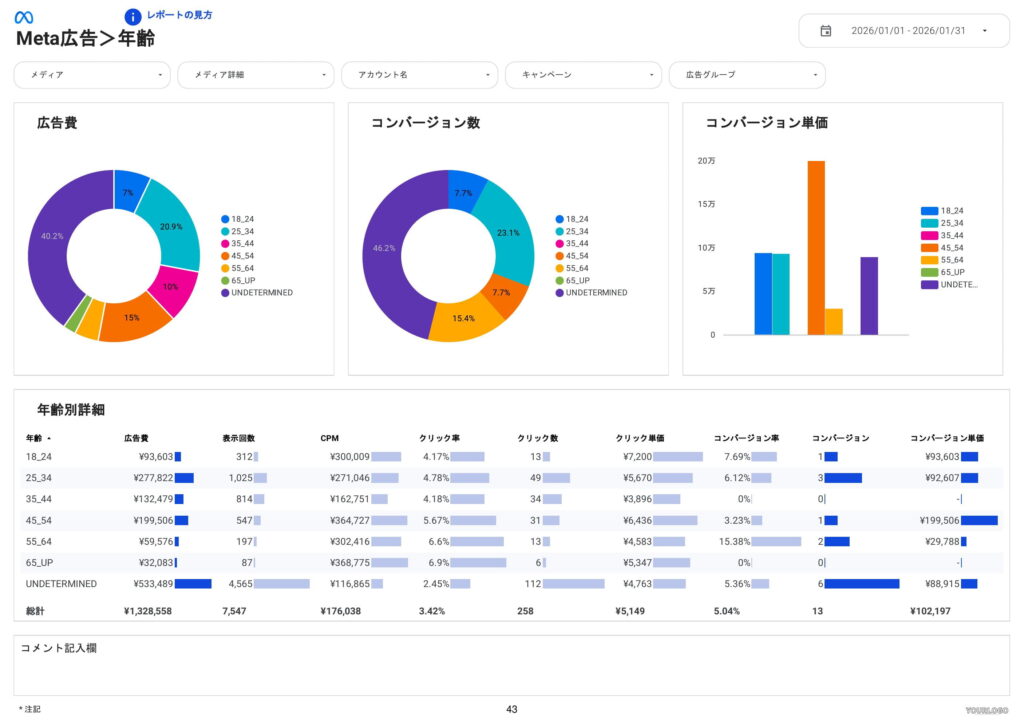Click the info icon beside レポートの見方
The image size is (1024, 724).
point(131,16)
